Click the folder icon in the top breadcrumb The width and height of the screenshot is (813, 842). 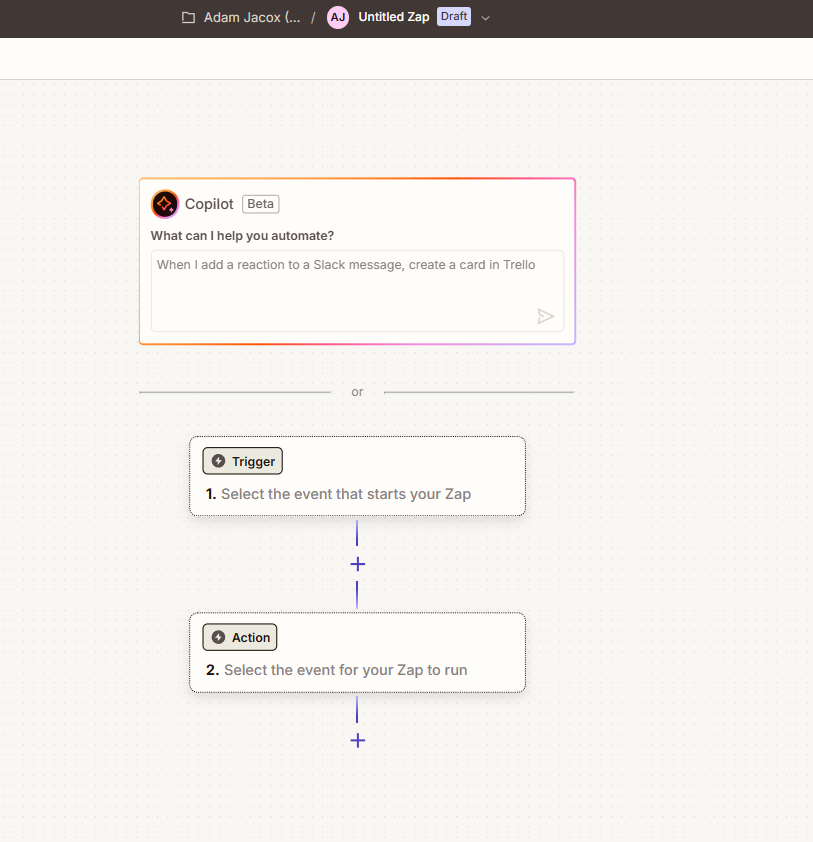pyautogui.click(x=186, y=16)
